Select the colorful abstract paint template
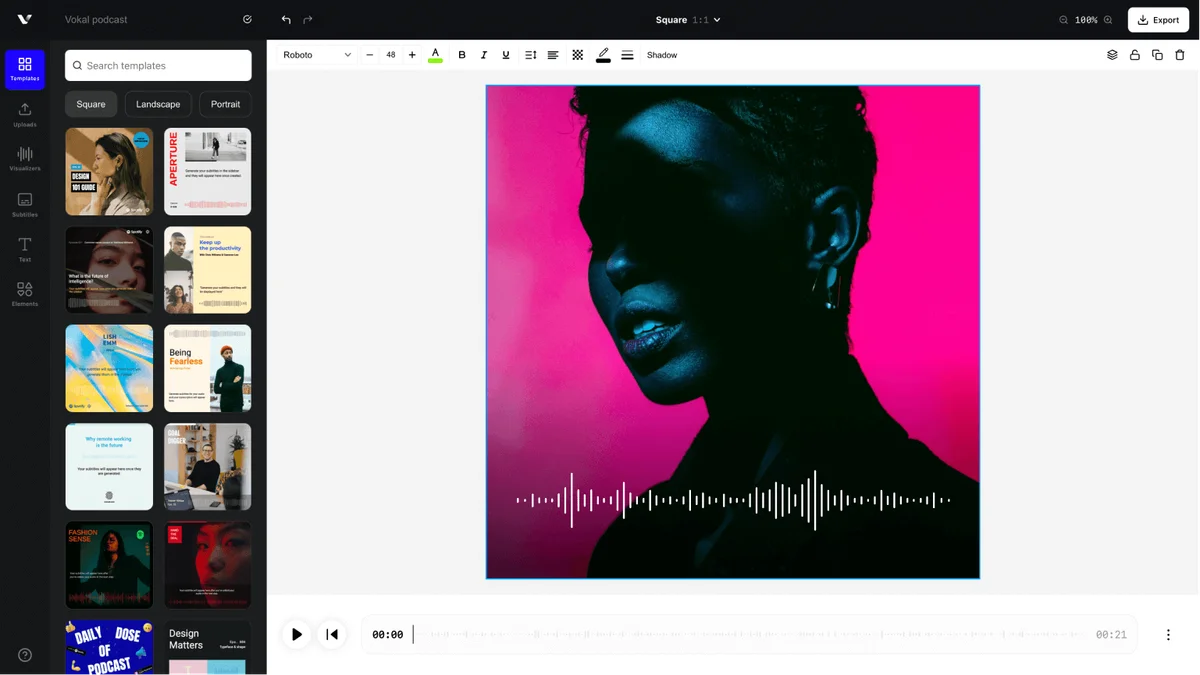1200x675 pixels. (x=109, y=368)
